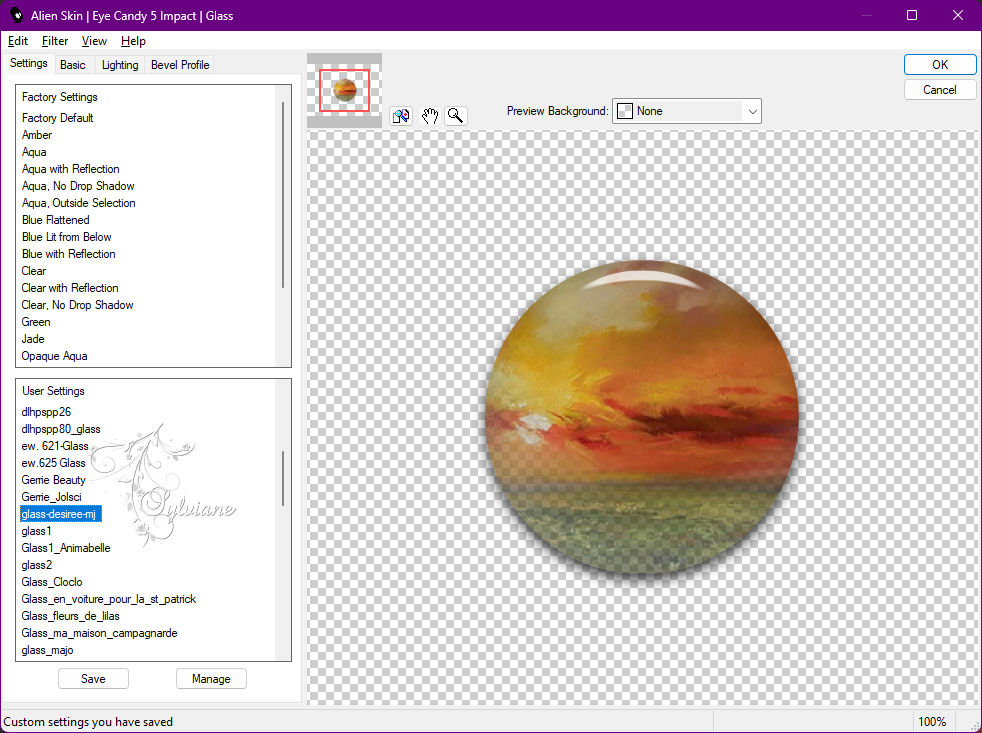Viewport: 982px width, 733px height.
Task: Open the Help menu
Action: (x=133, y=41)
